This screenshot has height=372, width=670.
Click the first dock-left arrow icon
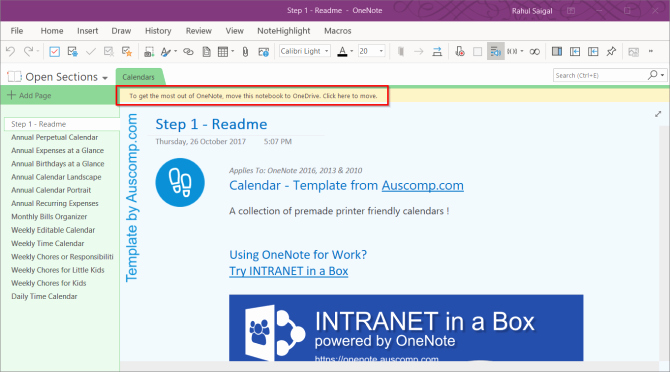click(x=575, y=52)
